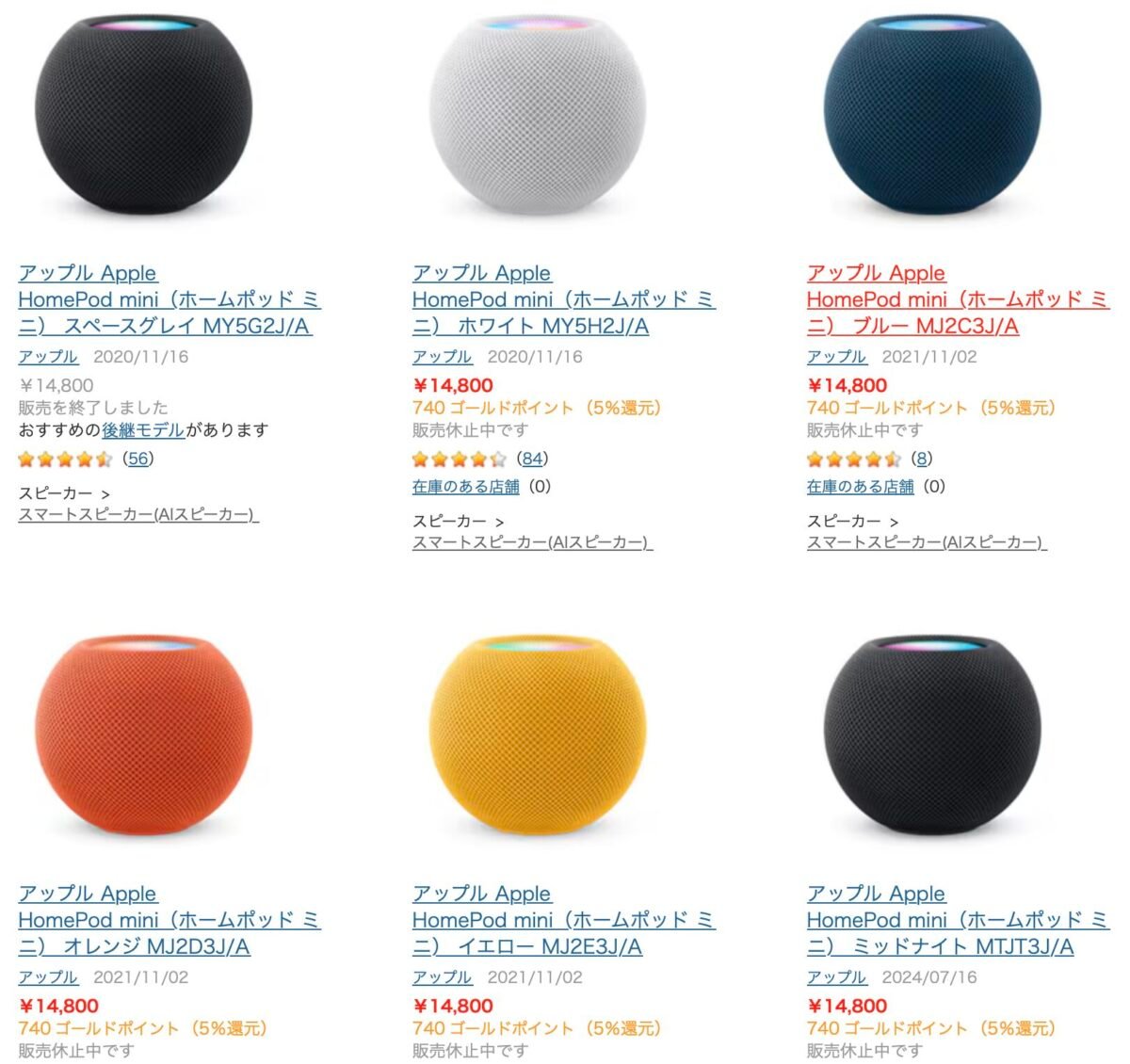The height and width of the screenshot is (1064, 1130).
Task: Click the 後継モデル successor model link
Action: tap(143, 430)
